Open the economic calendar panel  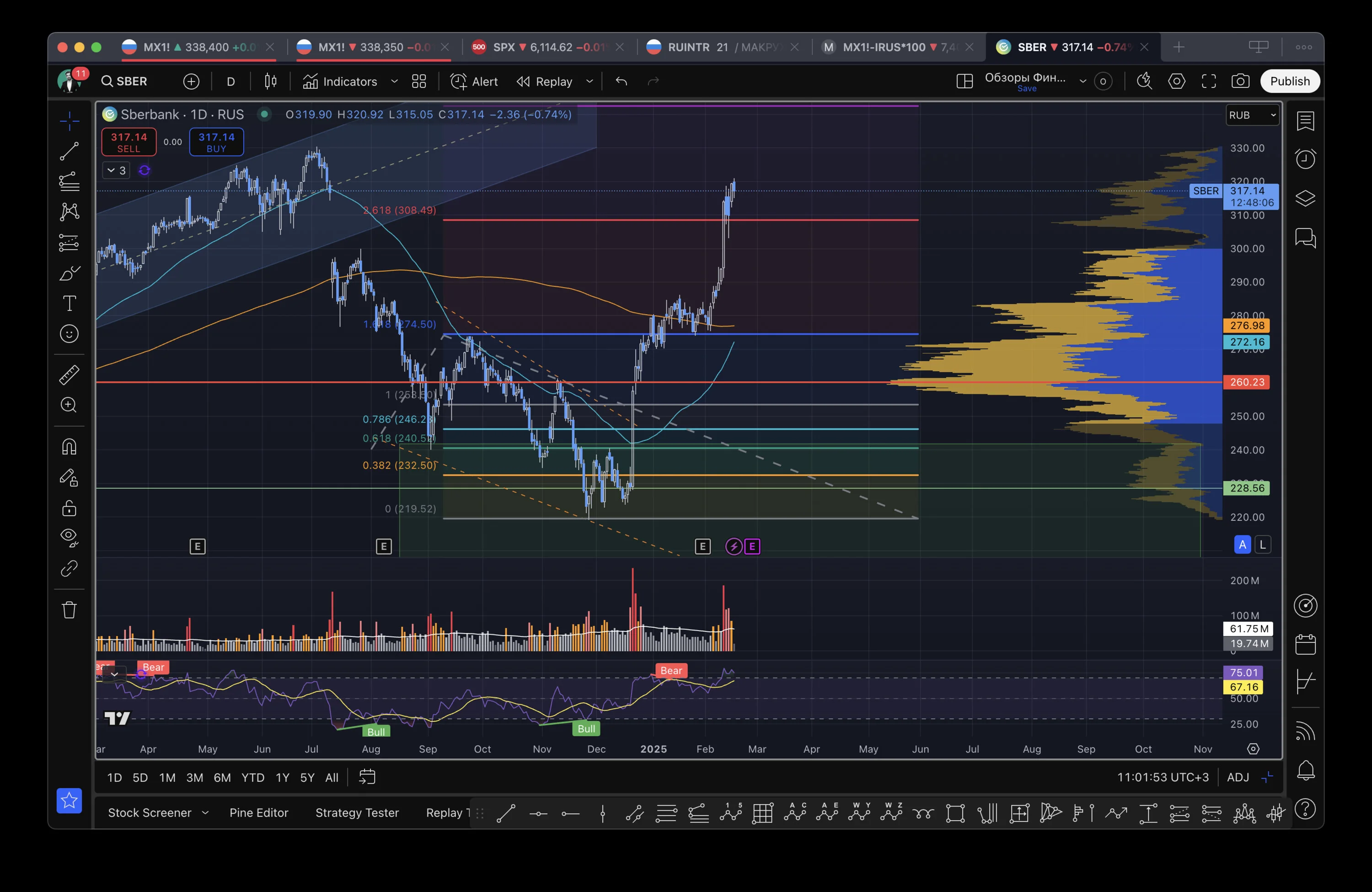(x=1305, y=644)
